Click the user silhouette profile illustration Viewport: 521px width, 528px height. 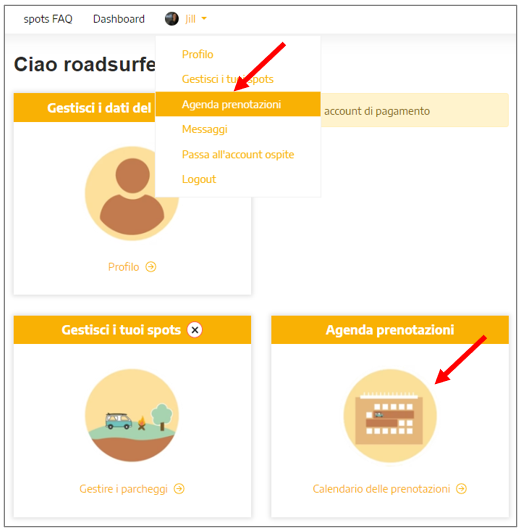pos(132,193)
